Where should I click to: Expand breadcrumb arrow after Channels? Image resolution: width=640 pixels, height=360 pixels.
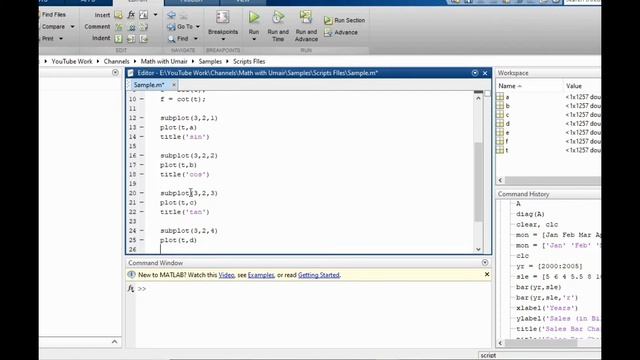point(135,61)
